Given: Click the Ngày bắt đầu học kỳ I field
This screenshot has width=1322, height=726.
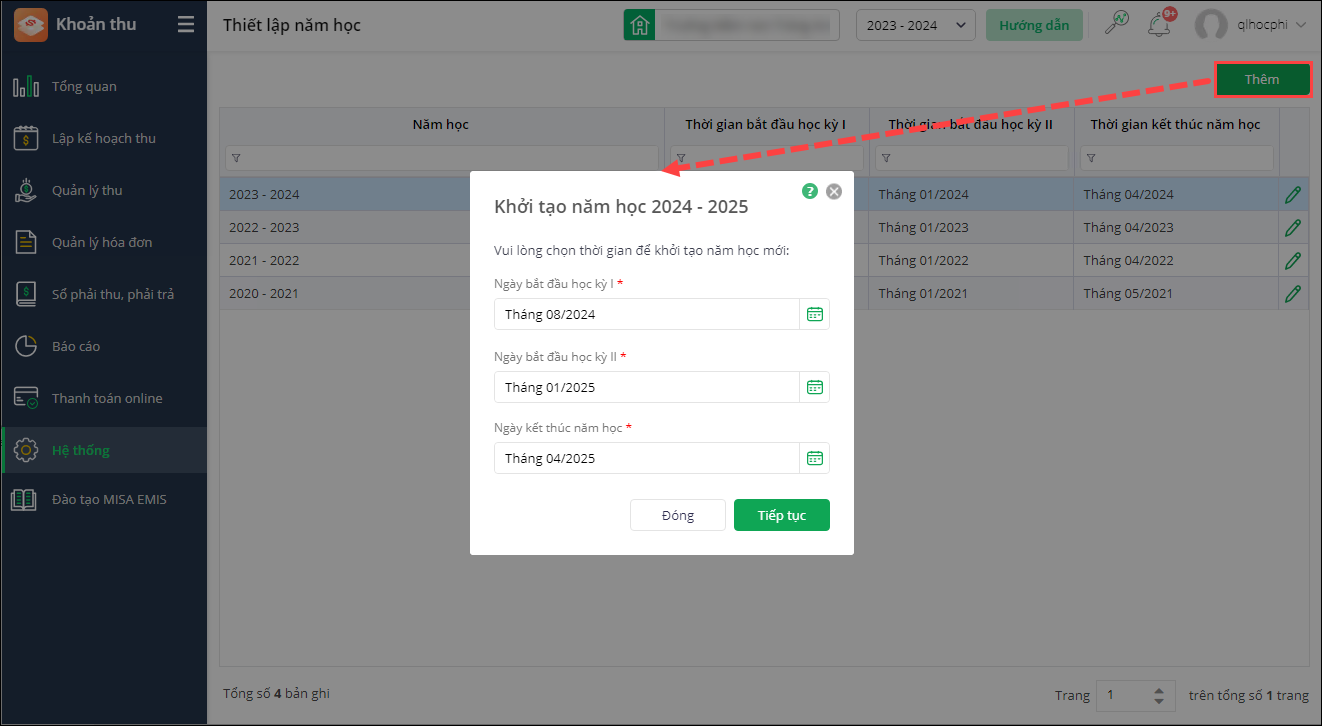Looking at the screenshot, I should pos(647,314).
